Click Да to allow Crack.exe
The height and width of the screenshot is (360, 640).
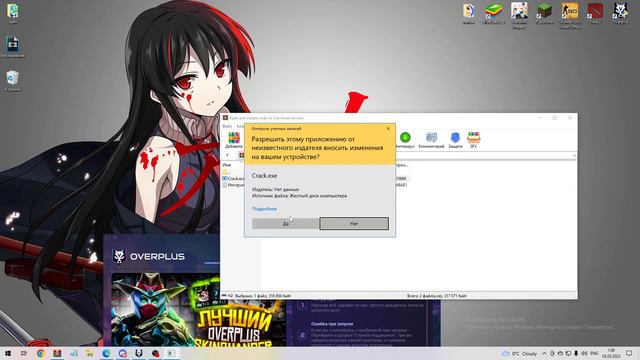point(285,223)
